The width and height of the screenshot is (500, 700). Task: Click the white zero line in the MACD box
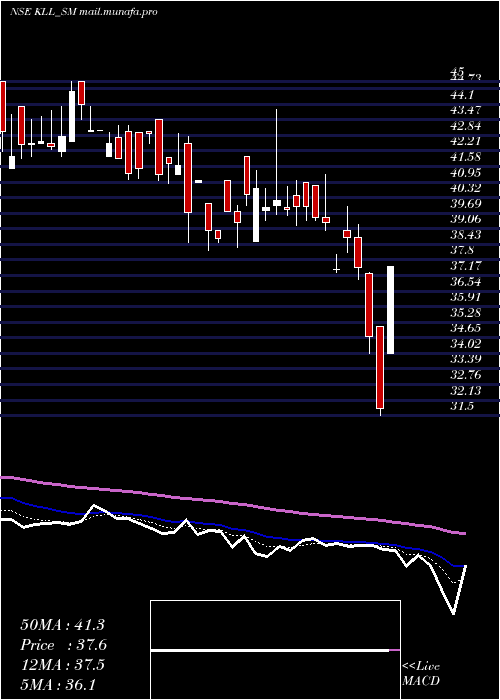coord(270,650)
